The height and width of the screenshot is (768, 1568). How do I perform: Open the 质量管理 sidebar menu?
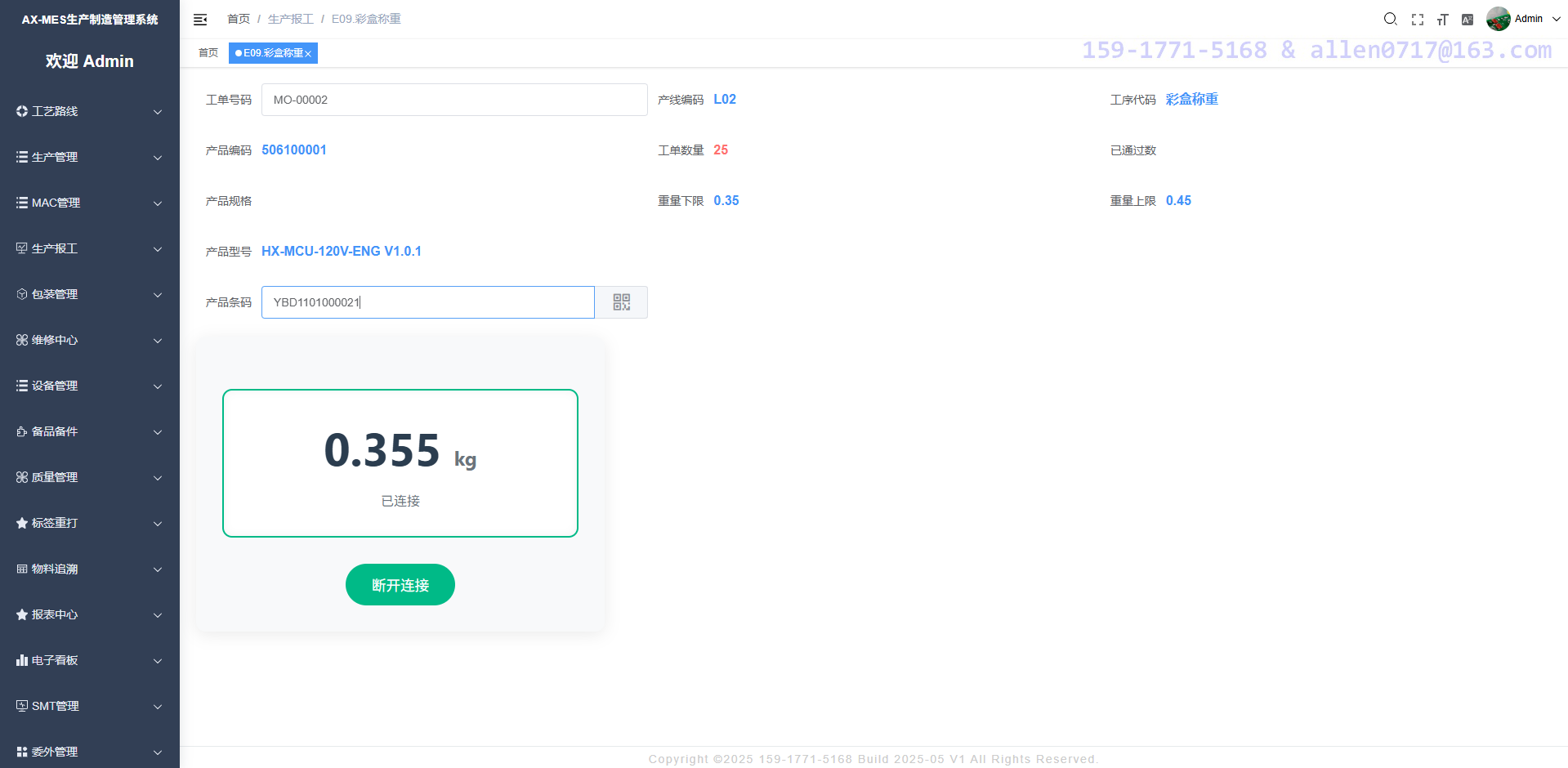(x=89, y=477)
